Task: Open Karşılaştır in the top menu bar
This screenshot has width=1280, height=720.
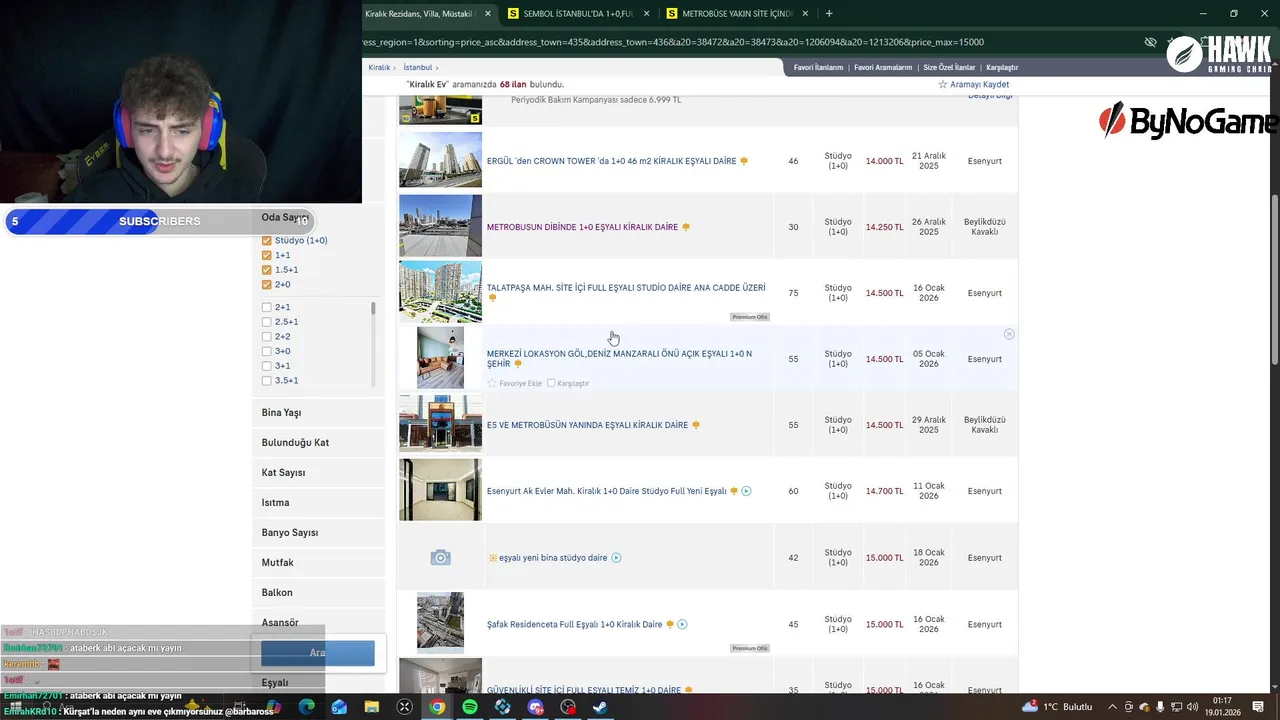Action: tap(1002, 68)
